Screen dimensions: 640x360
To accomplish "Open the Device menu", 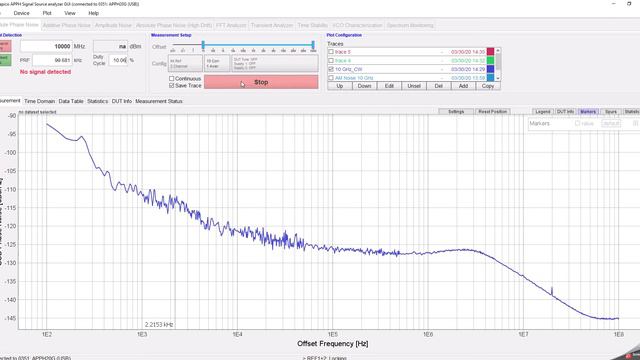I will [21, 13].
